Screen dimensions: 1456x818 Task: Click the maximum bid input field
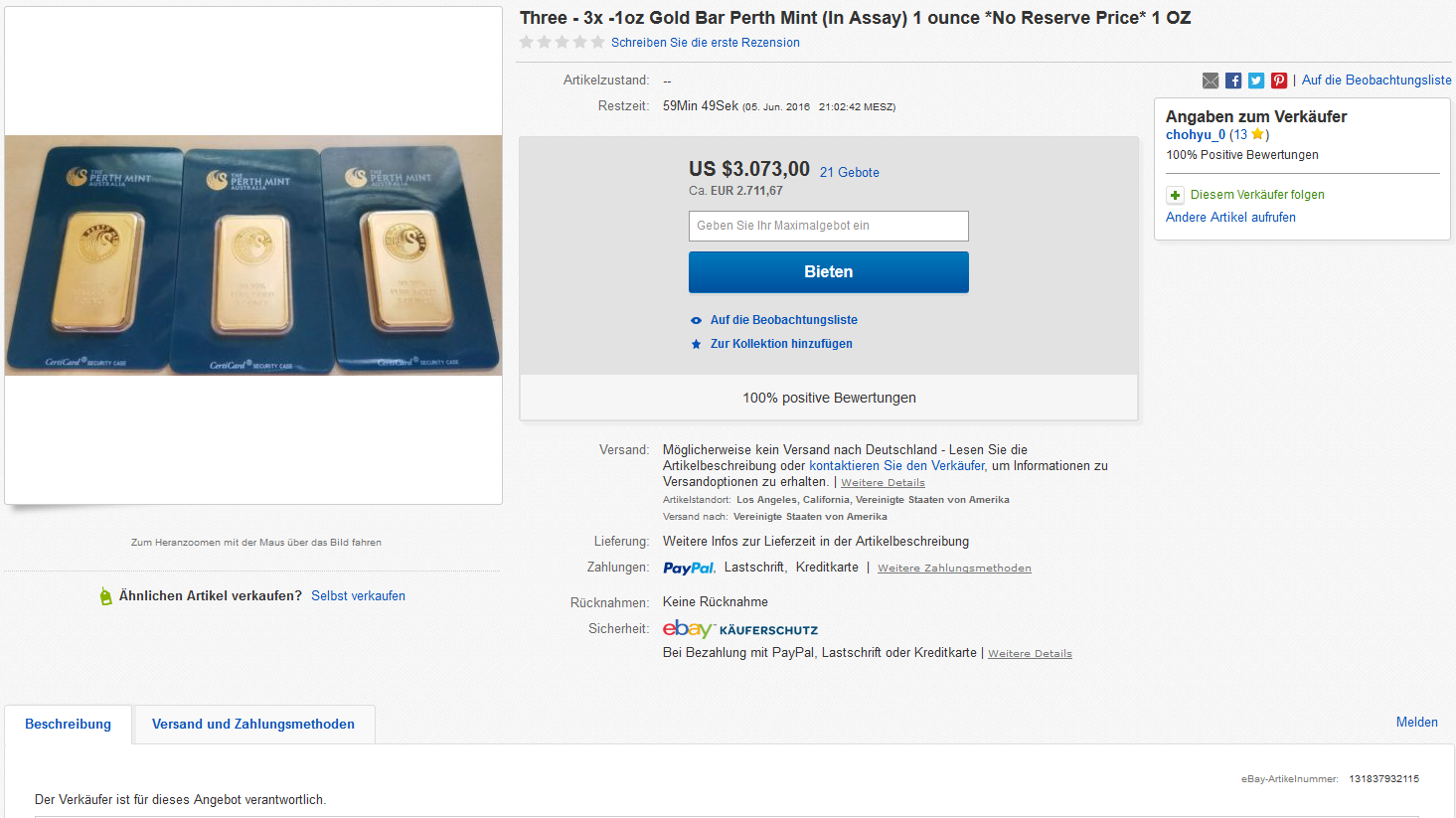828,226
